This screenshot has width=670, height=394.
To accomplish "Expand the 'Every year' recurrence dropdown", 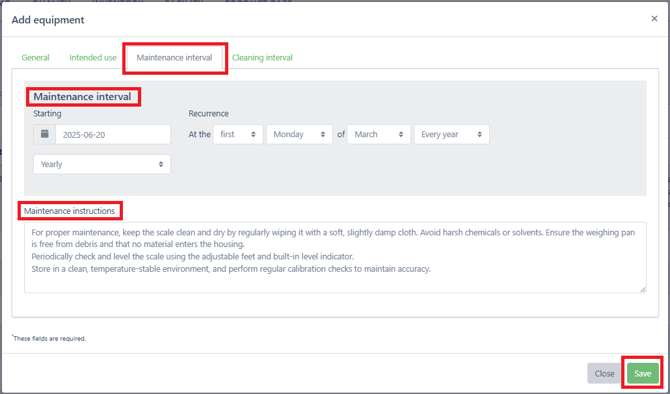I will click(x=451, y=134).
